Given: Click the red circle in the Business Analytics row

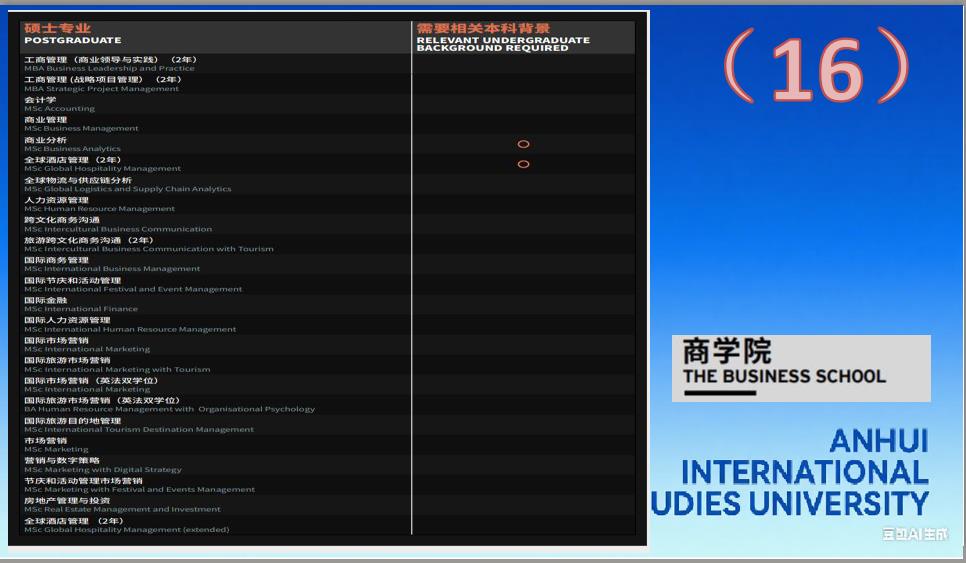Looking at the screenshot, I should pos(523,144).
